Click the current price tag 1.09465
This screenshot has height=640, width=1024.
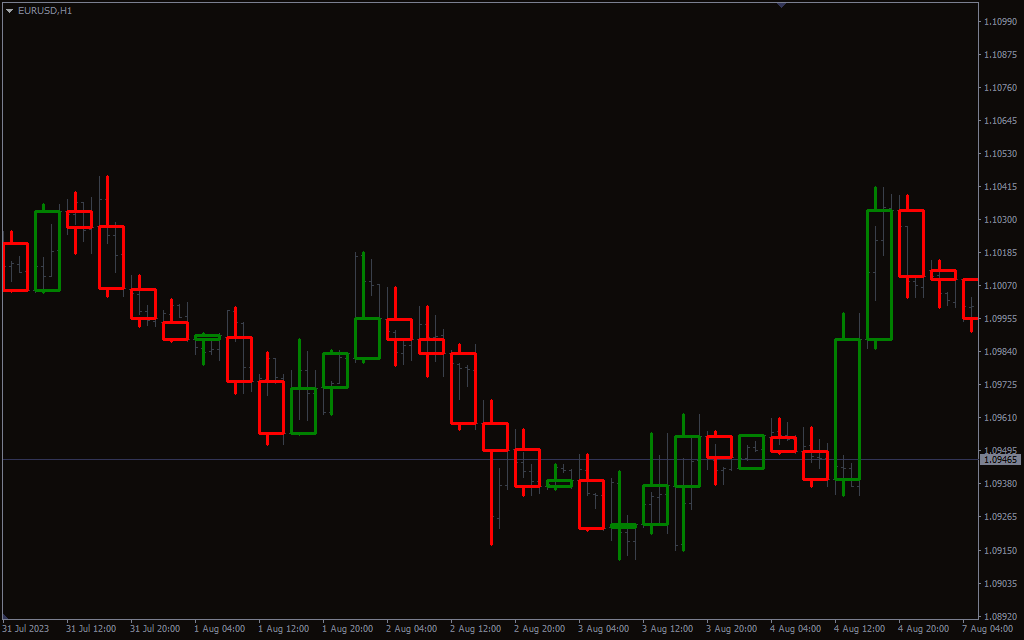pos(1000,460)
